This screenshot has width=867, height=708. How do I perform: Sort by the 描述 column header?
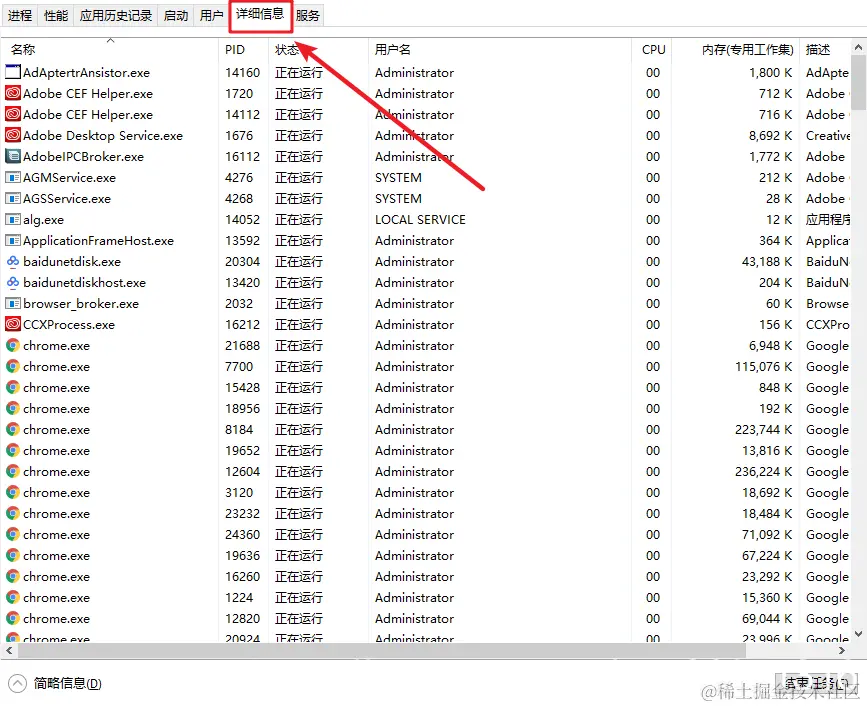tap(824, 50)
